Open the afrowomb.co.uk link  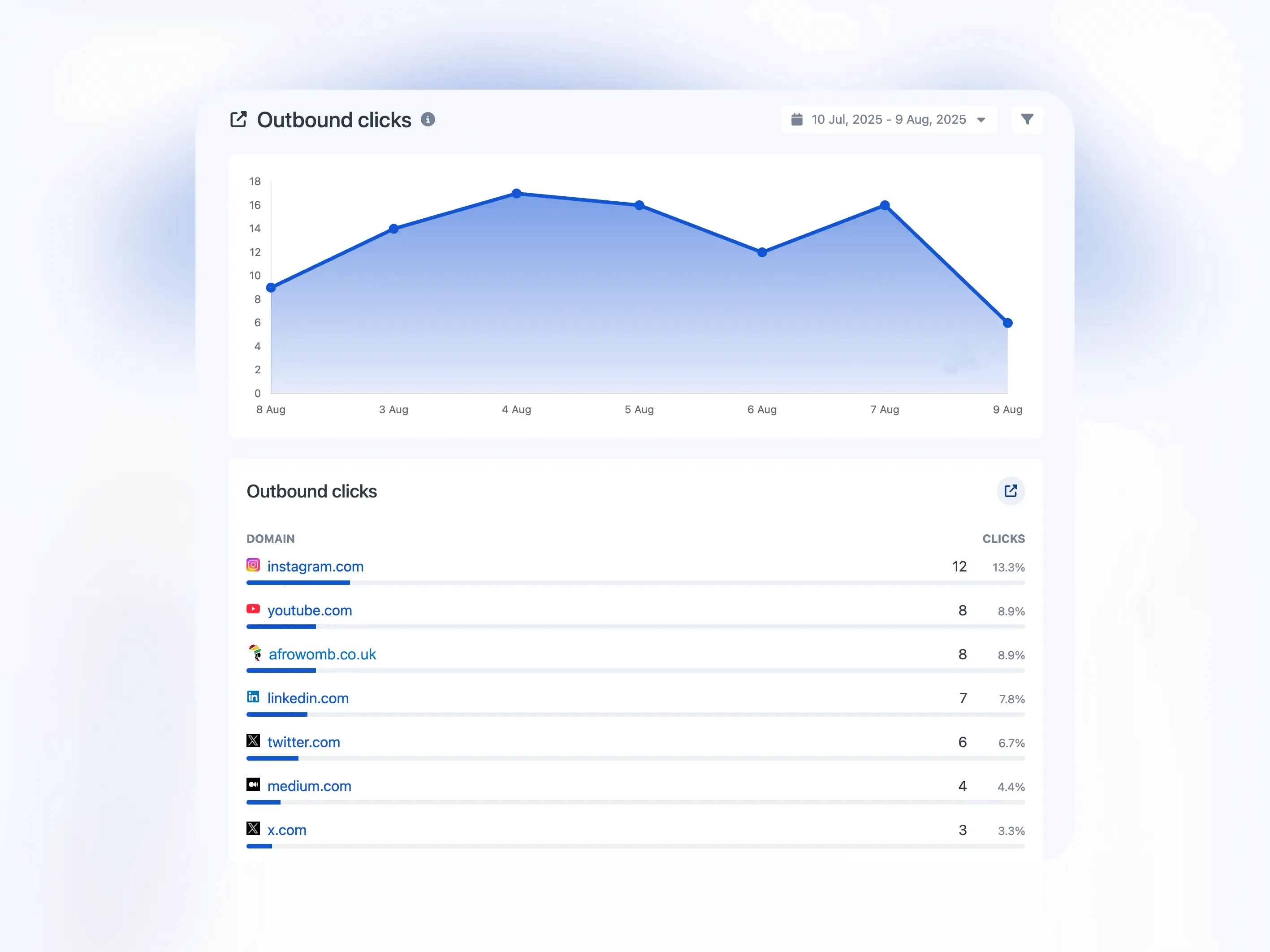tap(322, 654)
